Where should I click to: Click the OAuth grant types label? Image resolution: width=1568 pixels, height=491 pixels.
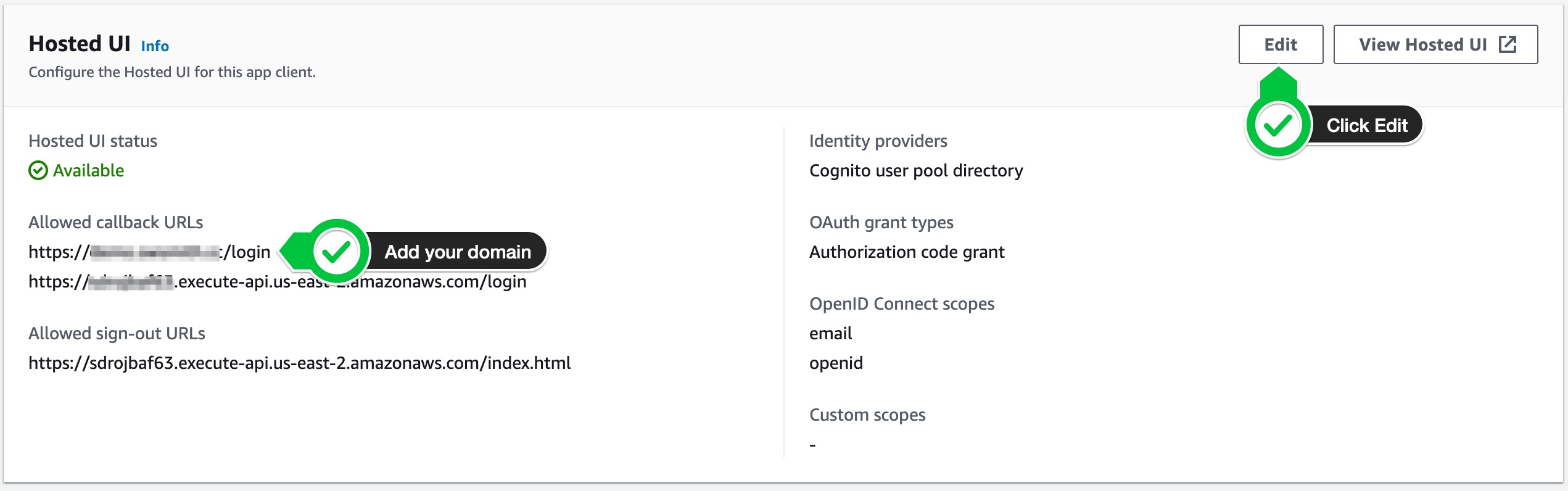pyautogui.click(x=881, y=222)
